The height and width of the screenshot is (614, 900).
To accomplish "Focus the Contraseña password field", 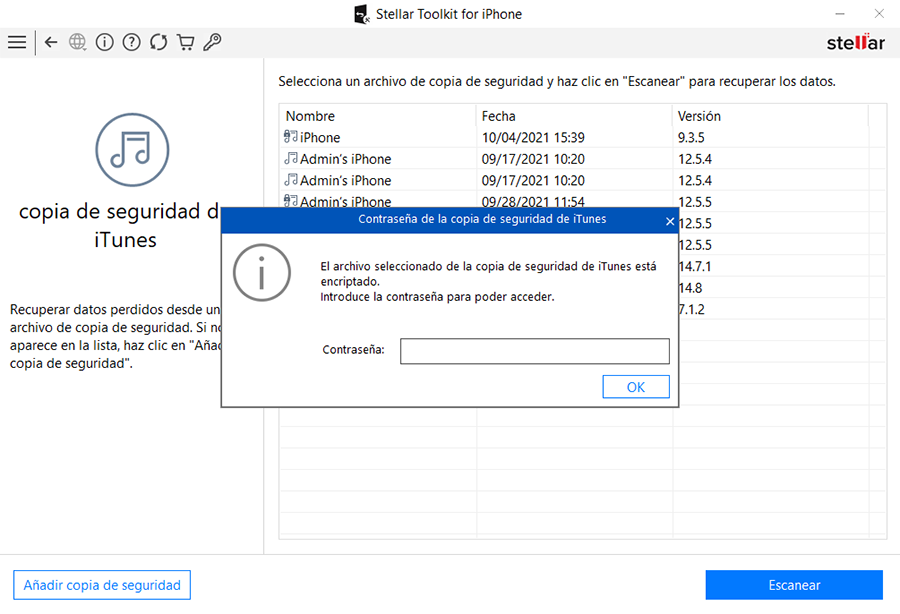I will tap(534, 351).
